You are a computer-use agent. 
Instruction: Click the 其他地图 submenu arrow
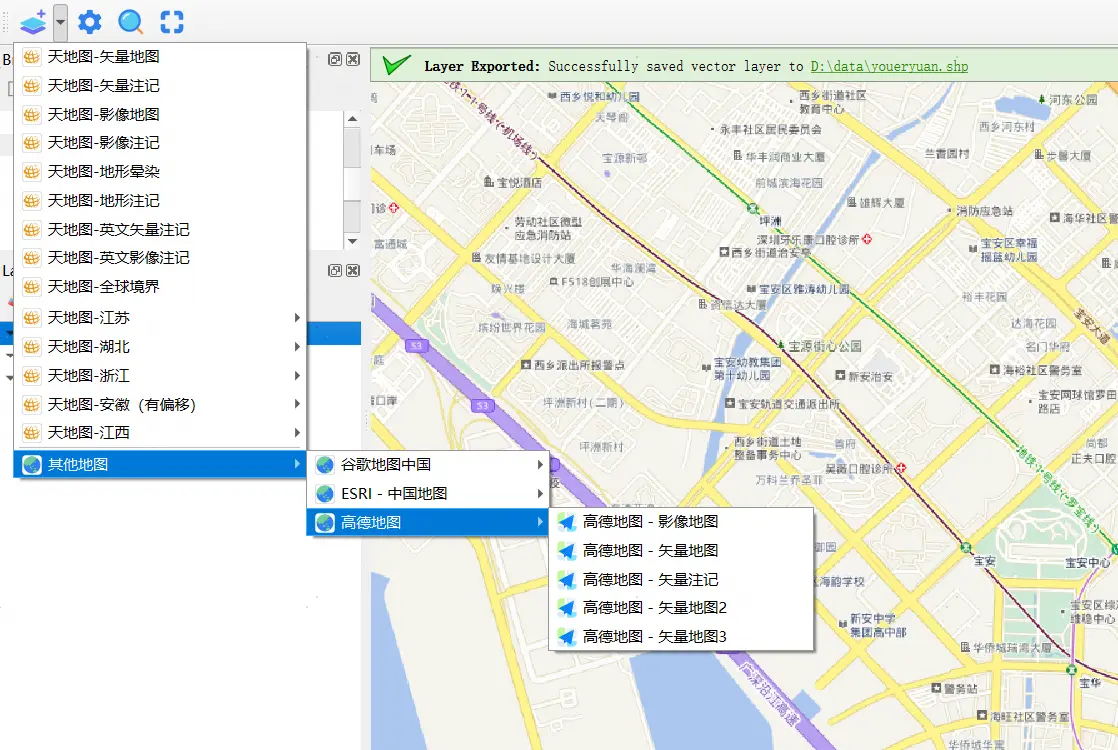tap(297, 464)
